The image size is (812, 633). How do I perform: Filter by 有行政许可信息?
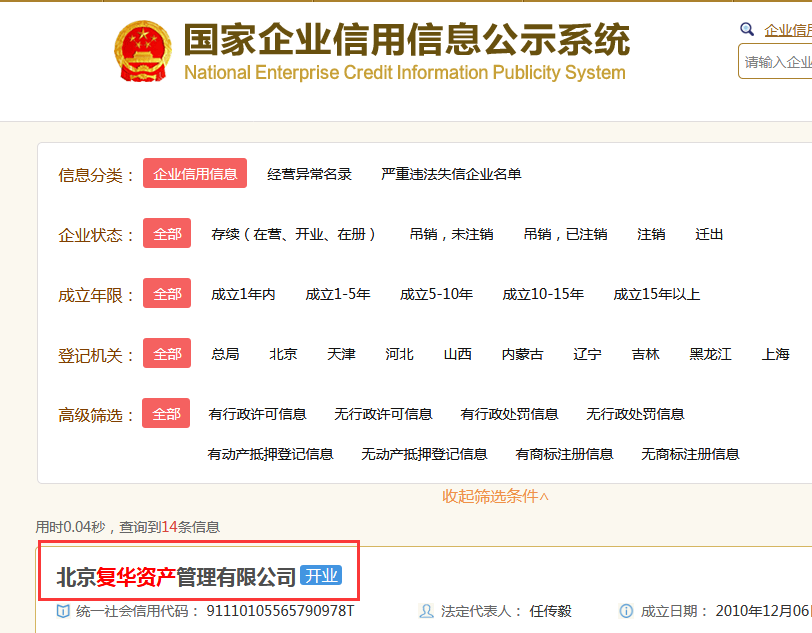(257, 414)
